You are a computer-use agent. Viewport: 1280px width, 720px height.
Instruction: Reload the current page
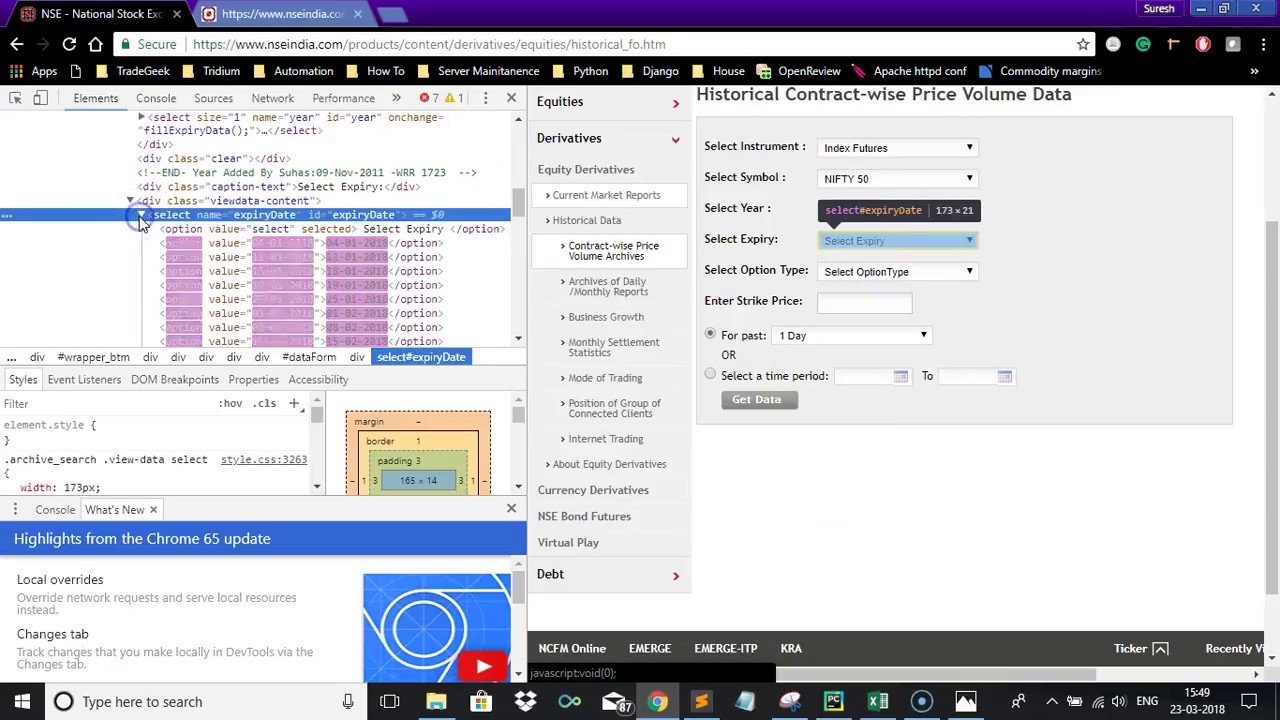69,44
